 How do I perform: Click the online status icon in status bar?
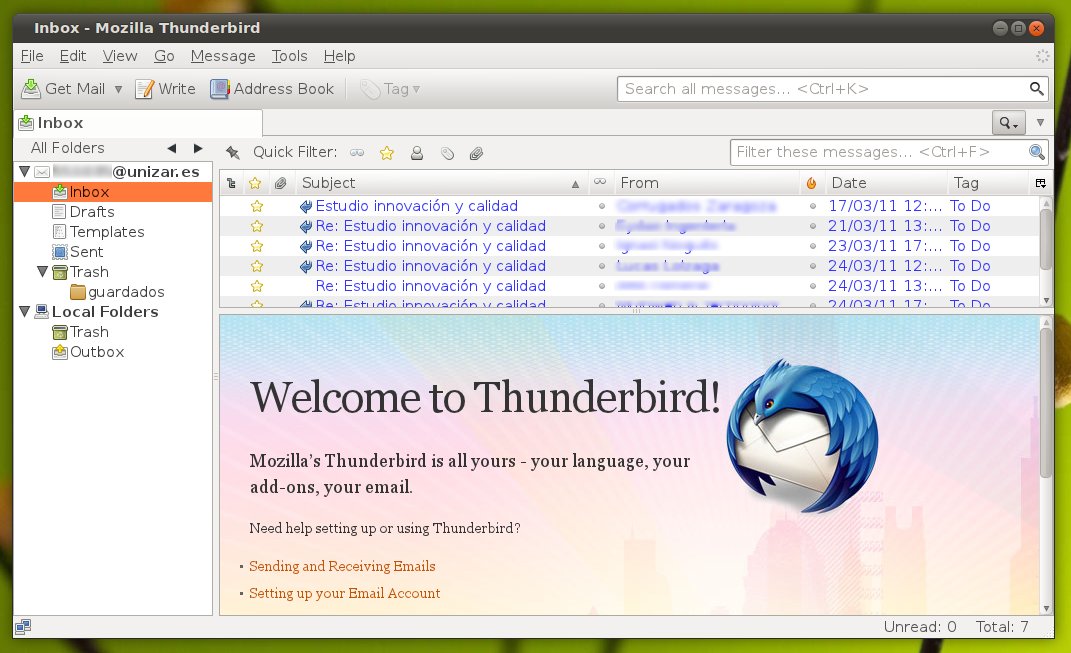(23, 626)
